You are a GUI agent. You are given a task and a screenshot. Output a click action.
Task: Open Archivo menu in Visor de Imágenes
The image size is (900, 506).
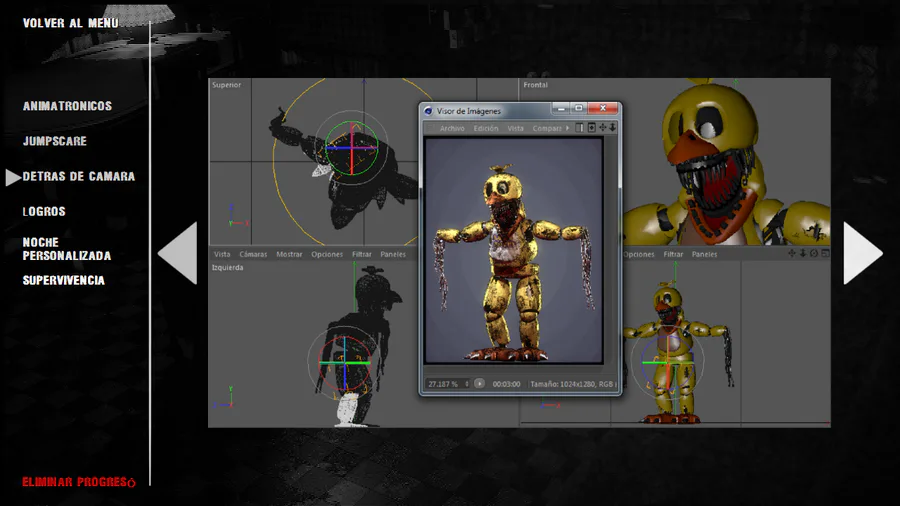click(x=452, y=128)
